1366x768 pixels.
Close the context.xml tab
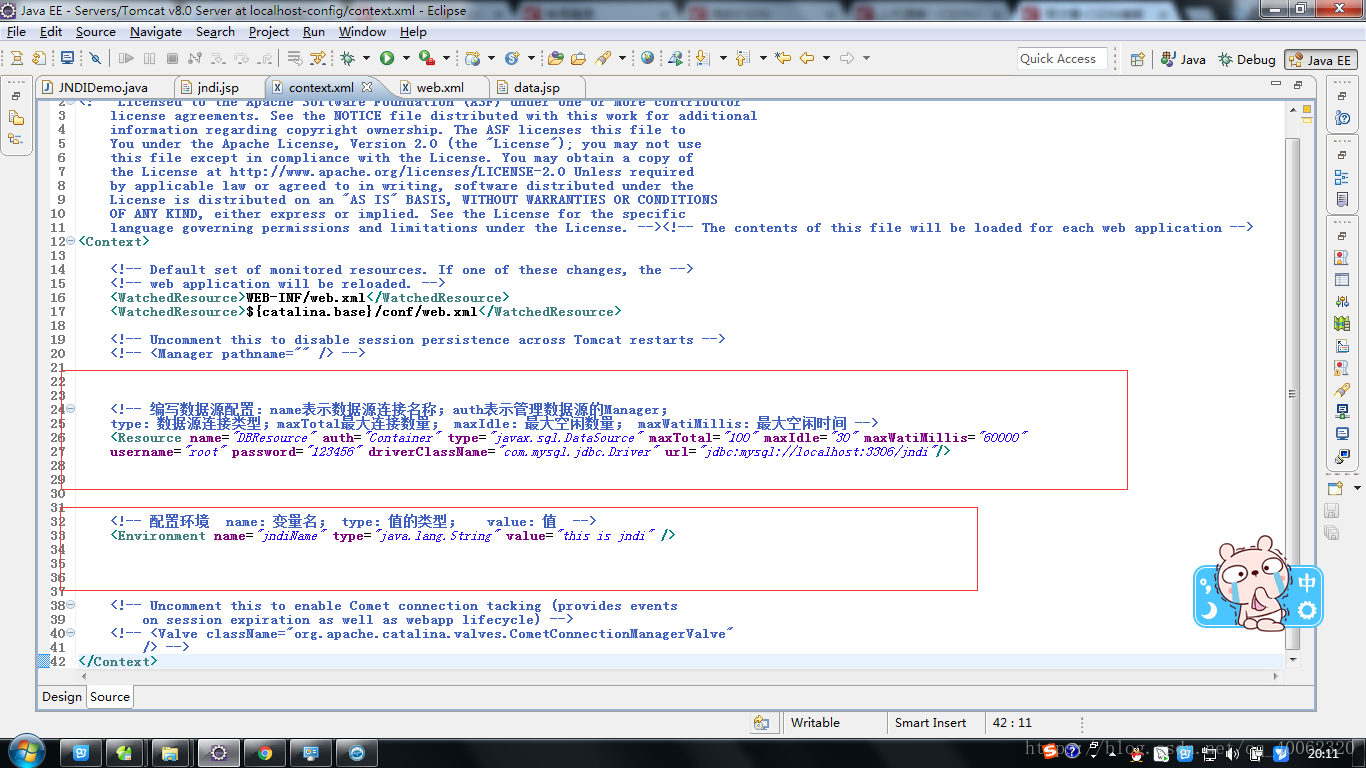tap(367, 87)
